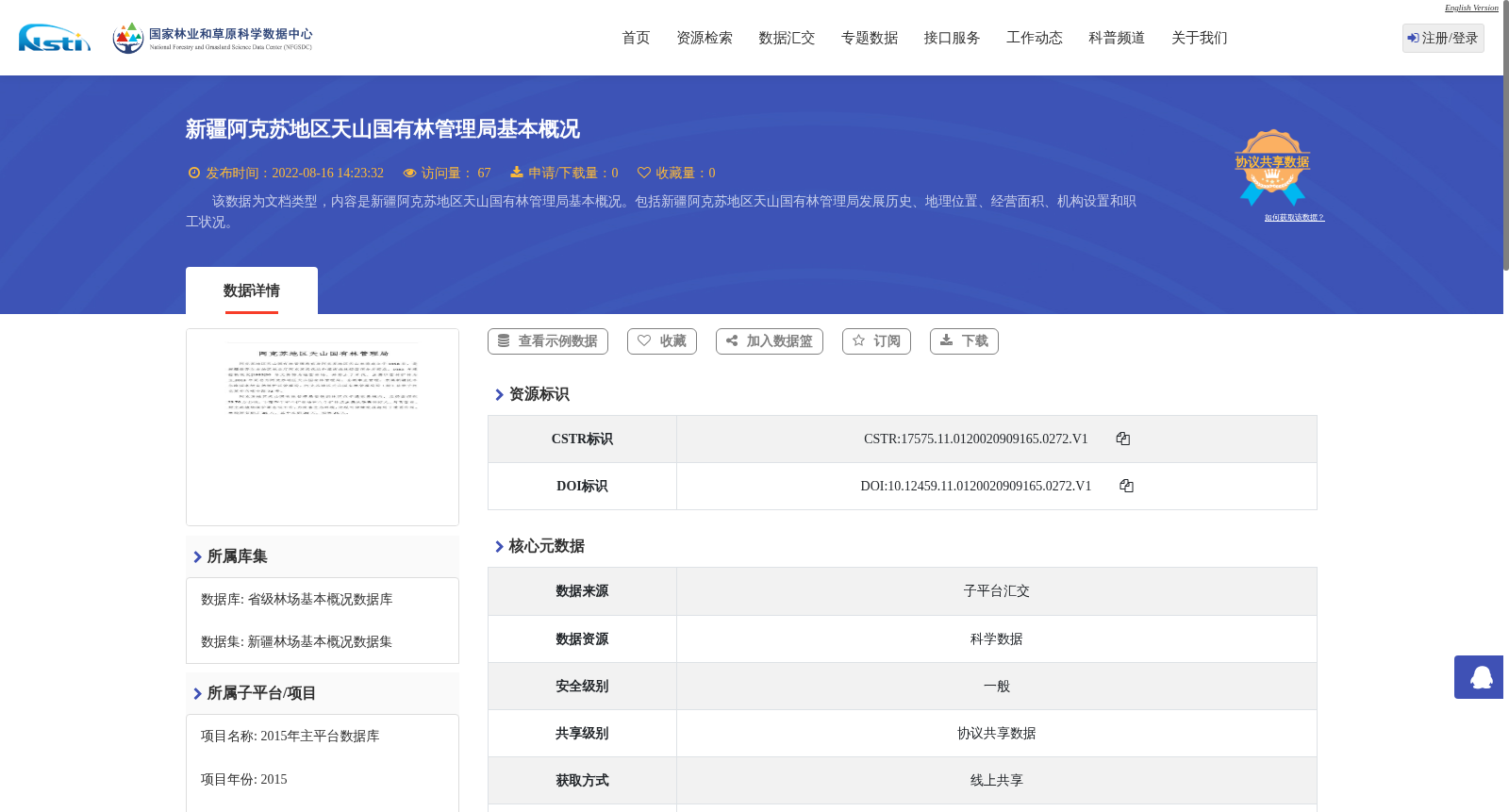
Task: Open 科普频道 menu item
Action: [1117, 38]
